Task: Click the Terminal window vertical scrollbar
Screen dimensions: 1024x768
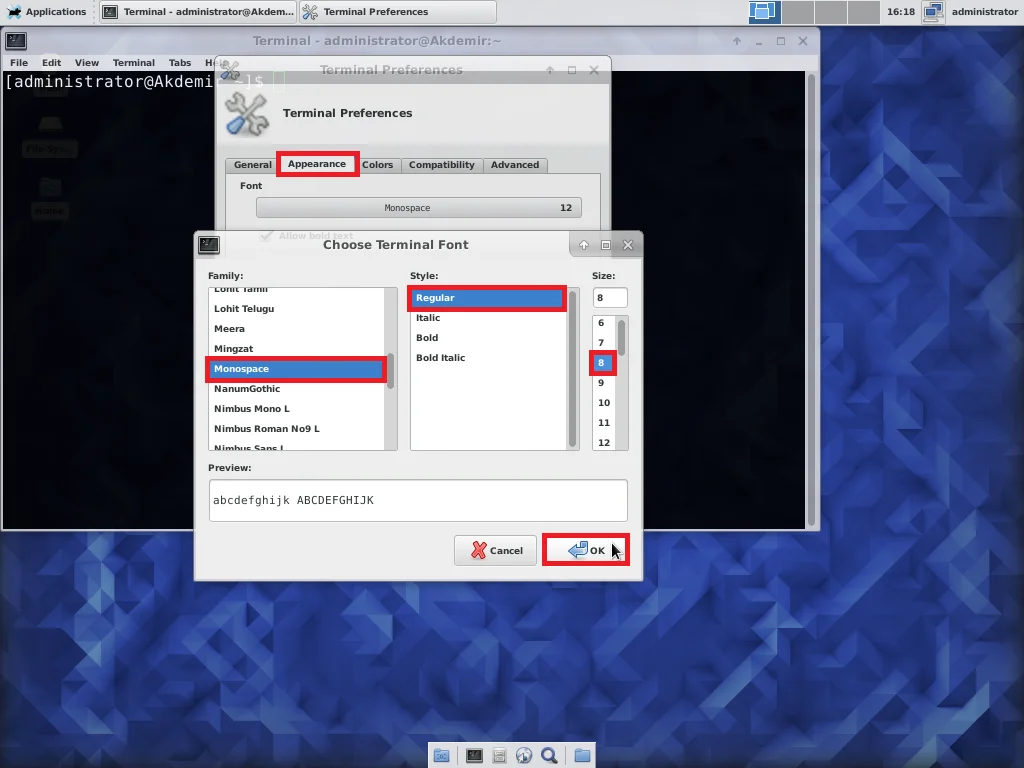Action: click(811, 300)
